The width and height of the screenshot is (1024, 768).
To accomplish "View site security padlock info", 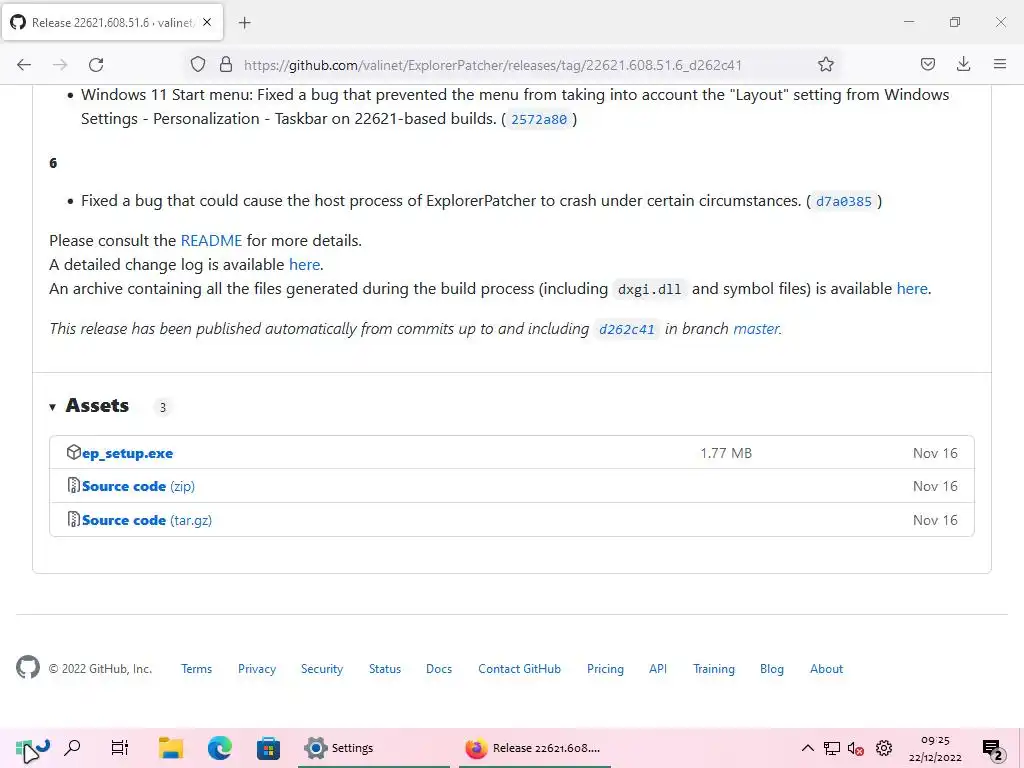I will coord(226,64).
